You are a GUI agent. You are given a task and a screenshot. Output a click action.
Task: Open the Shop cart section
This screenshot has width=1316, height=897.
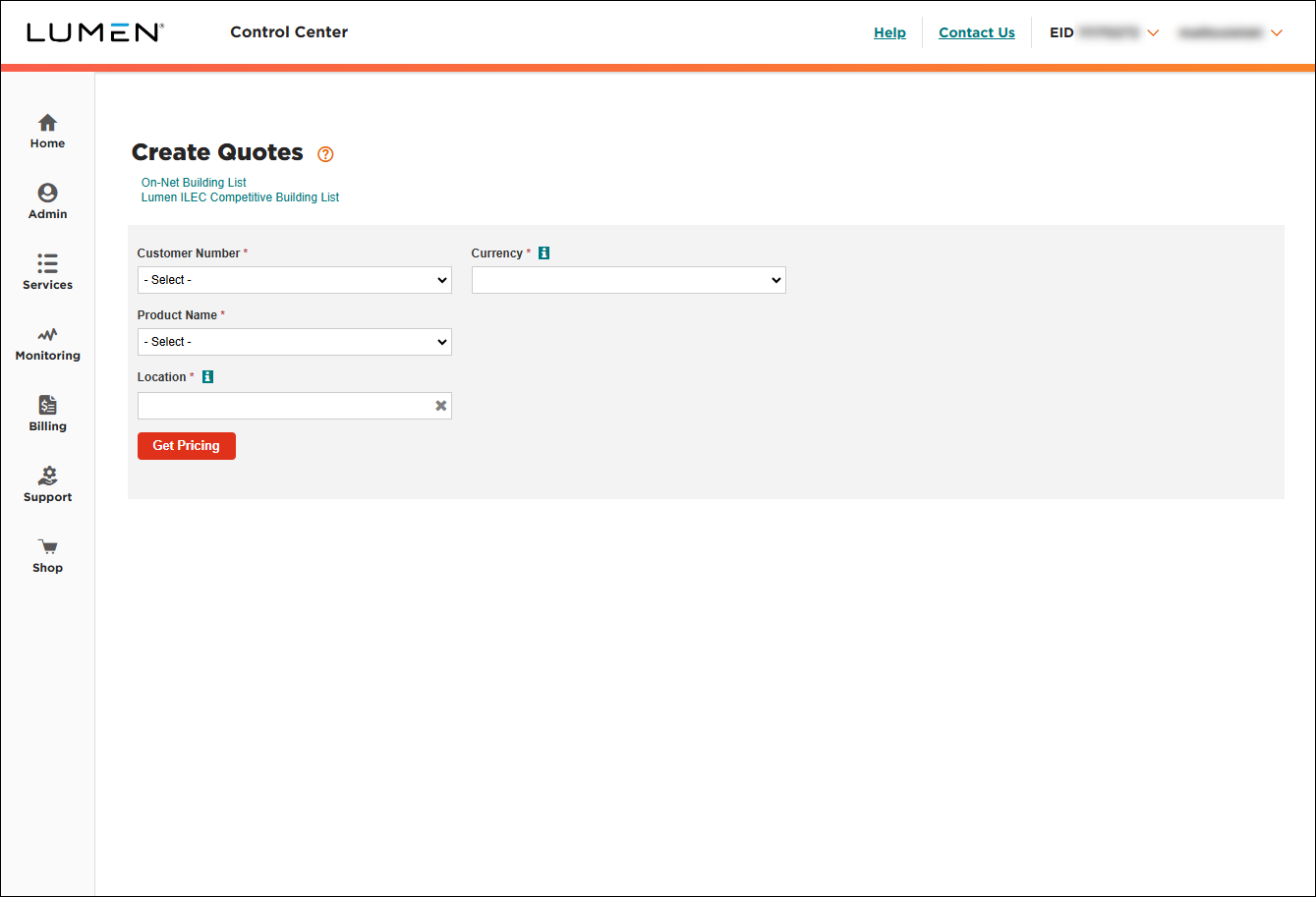[47, 556]
